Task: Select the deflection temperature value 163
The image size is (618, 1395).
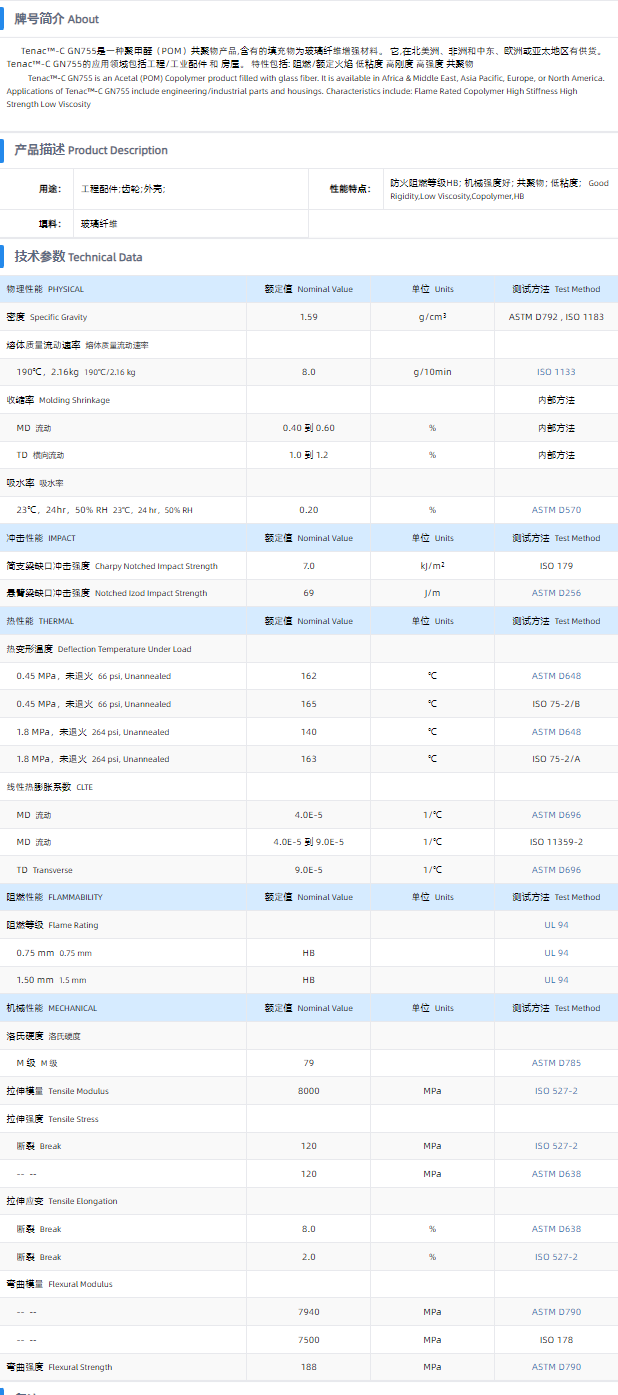Action: (x=308, y=759)
